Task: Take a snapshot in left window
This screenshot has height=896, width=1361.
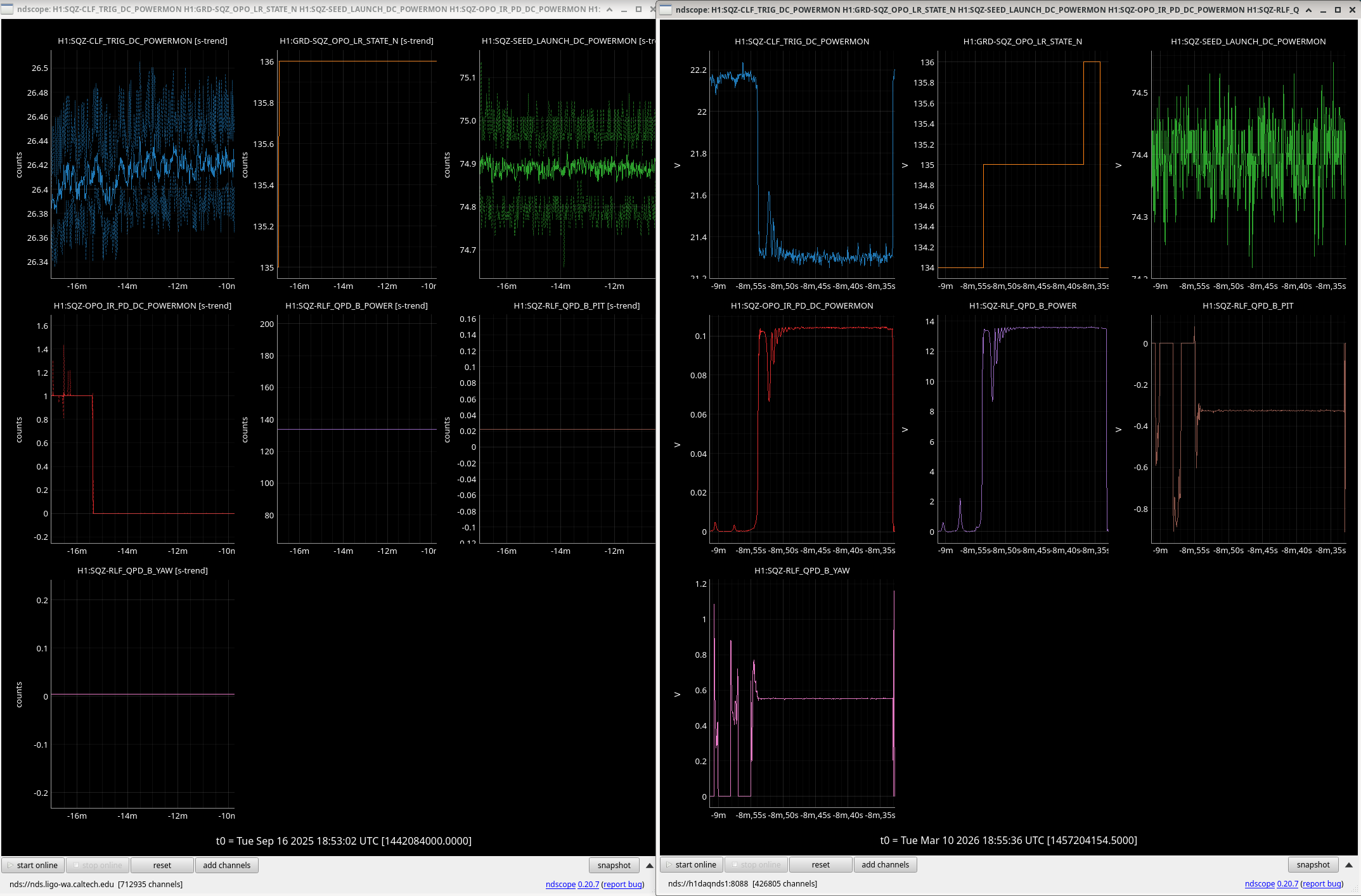Action: point(614,866)
